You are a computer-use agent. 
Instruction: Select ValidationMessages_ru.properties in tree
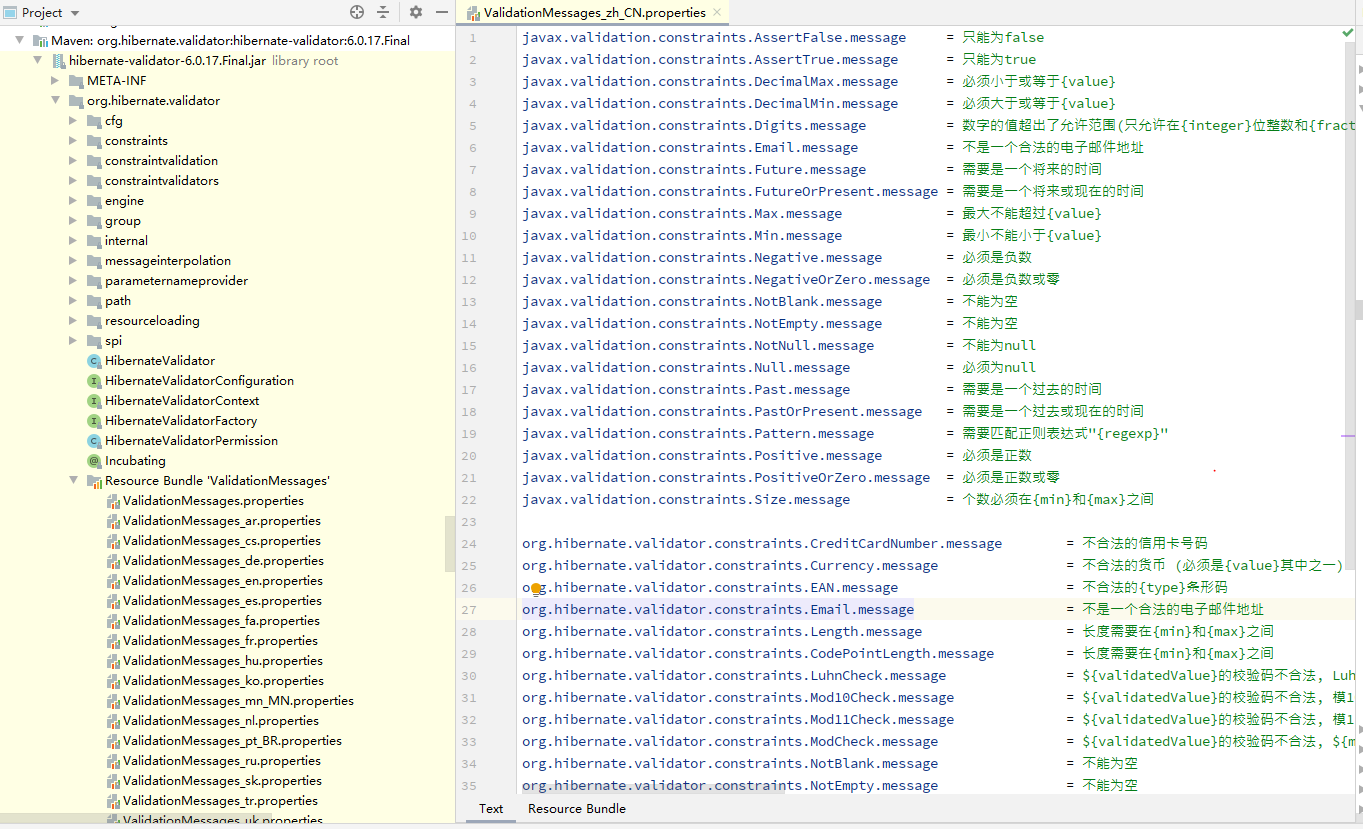pos(222,760)
